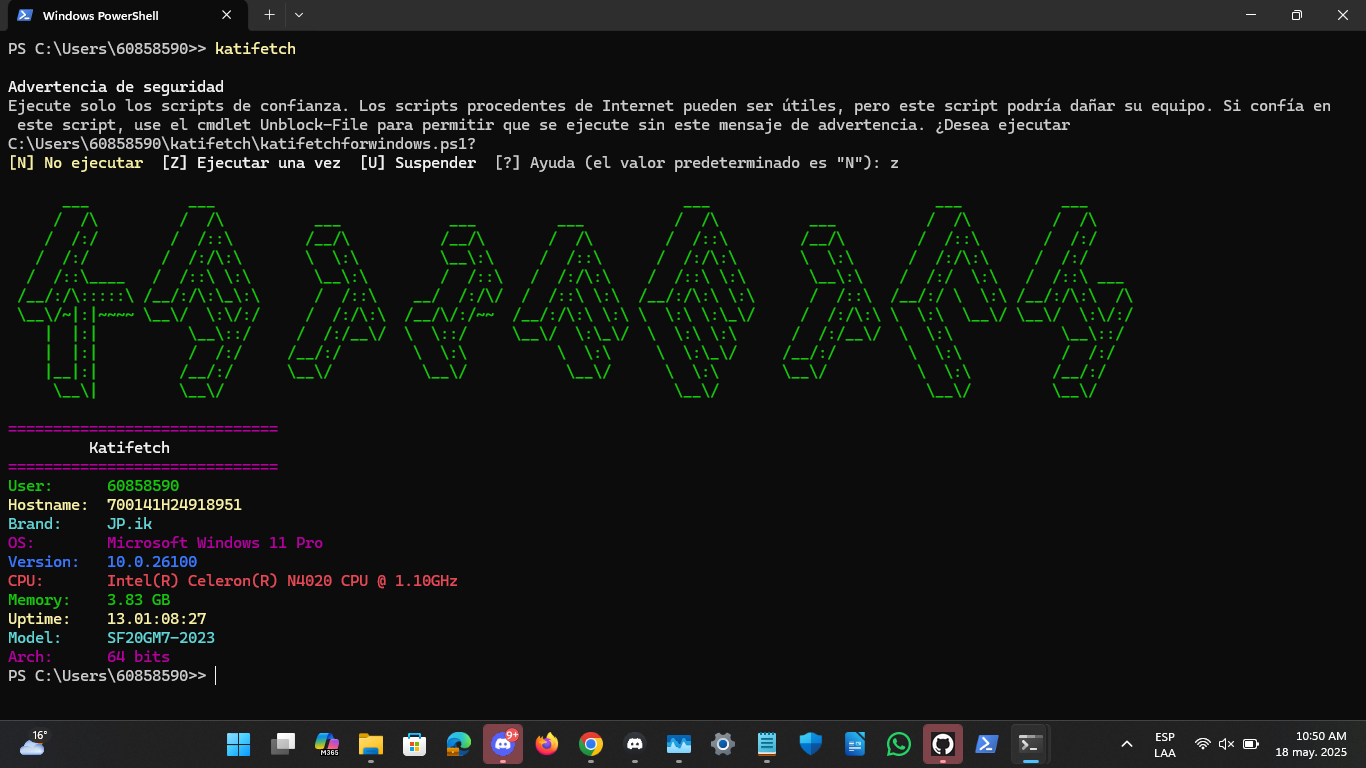
Task: Open the terminal tab dropdown chevron
Action: point(298,15)
